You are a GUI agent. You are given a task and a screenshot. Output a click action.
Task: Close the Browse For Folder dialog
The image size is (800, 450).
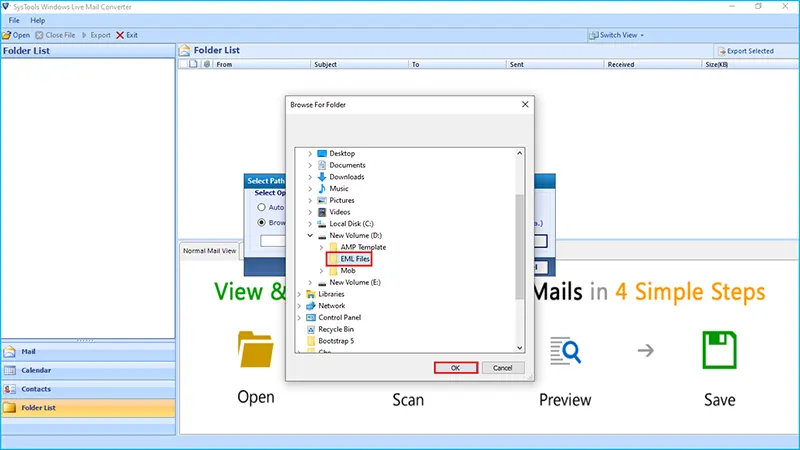[525, 104]
